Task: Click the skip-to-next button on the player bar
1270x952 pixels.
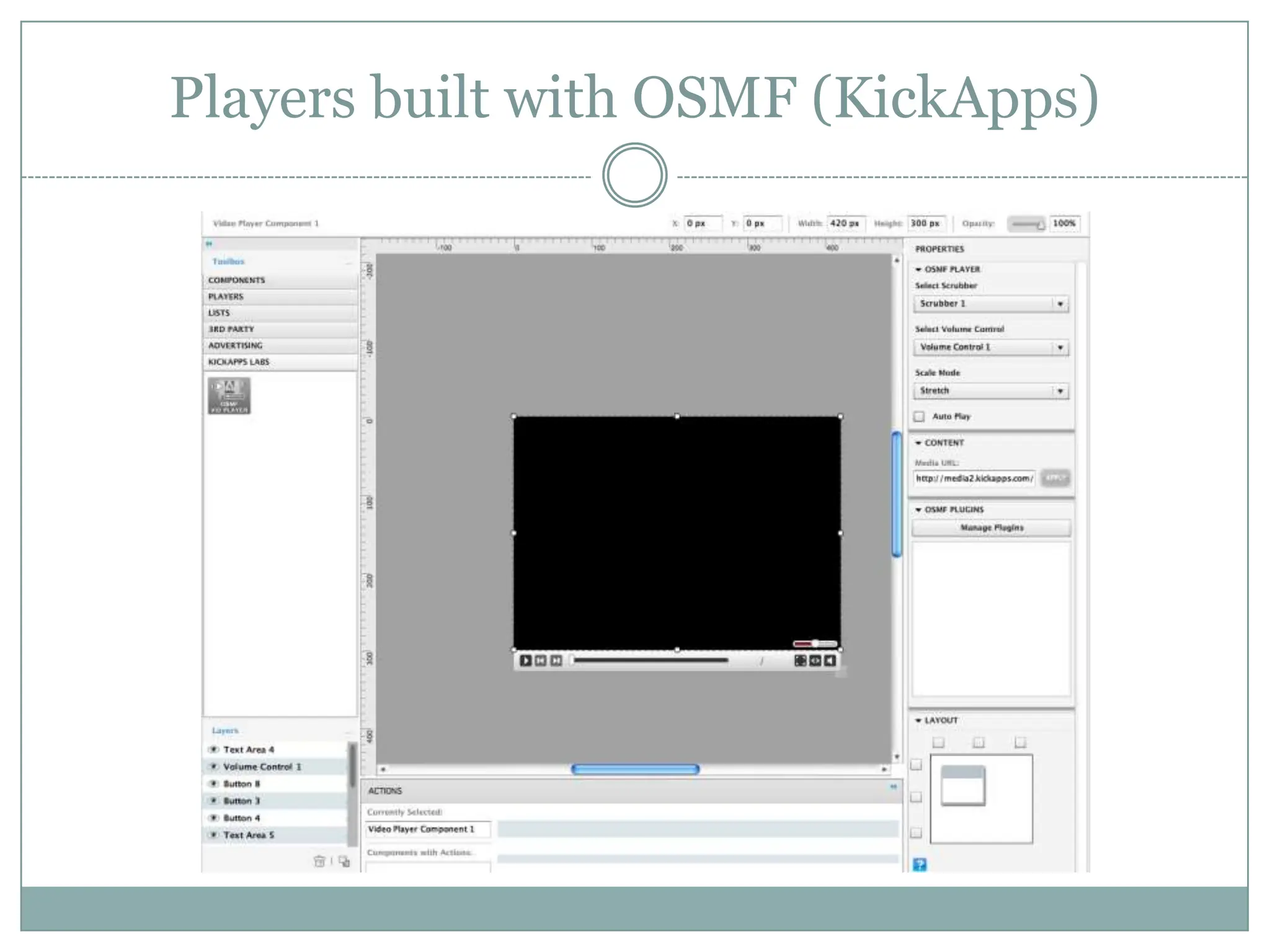Action: pyautogui.click(x=556, y=661)
